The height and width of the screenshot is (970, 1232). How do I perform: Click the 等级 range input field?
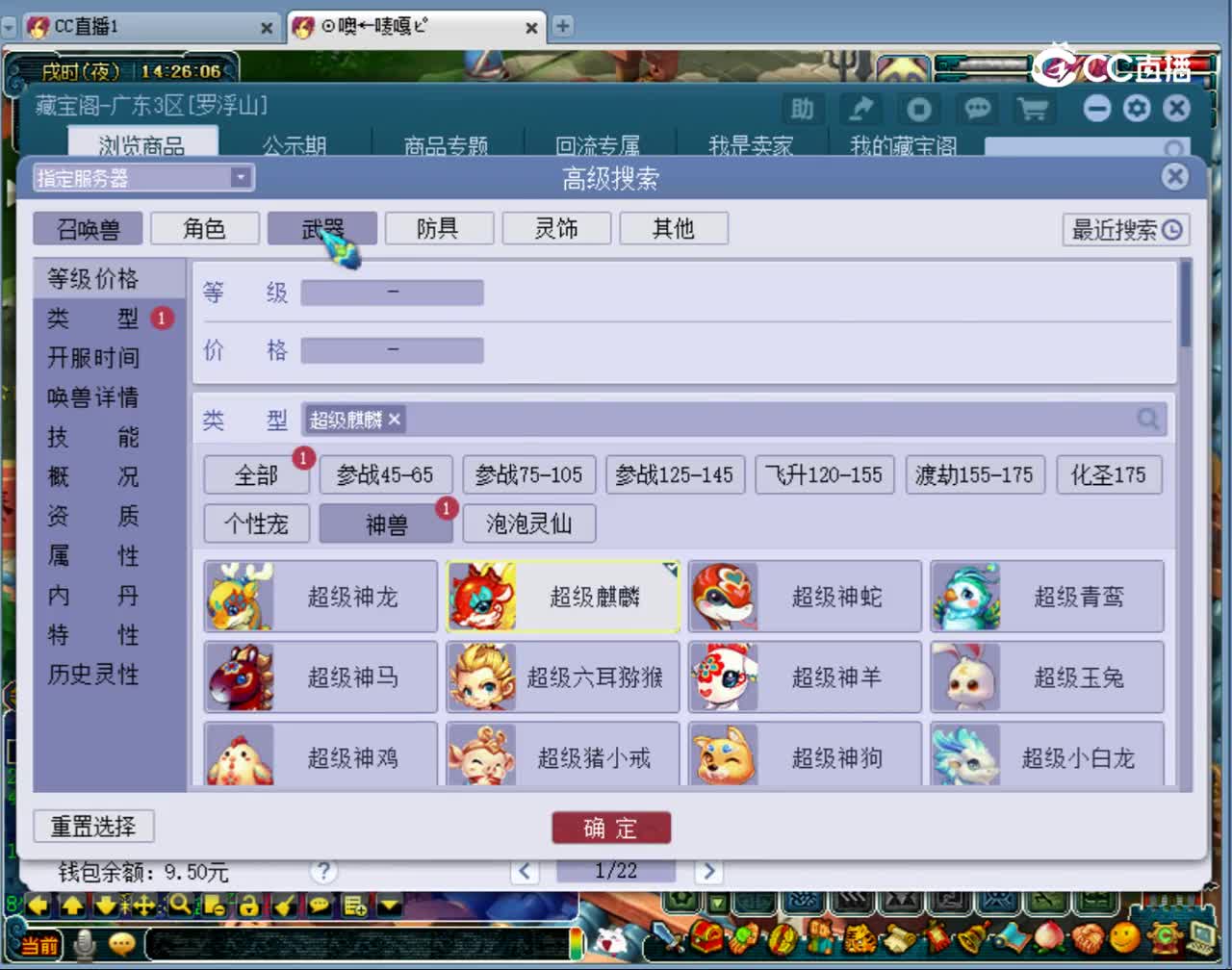pos(393,293)
